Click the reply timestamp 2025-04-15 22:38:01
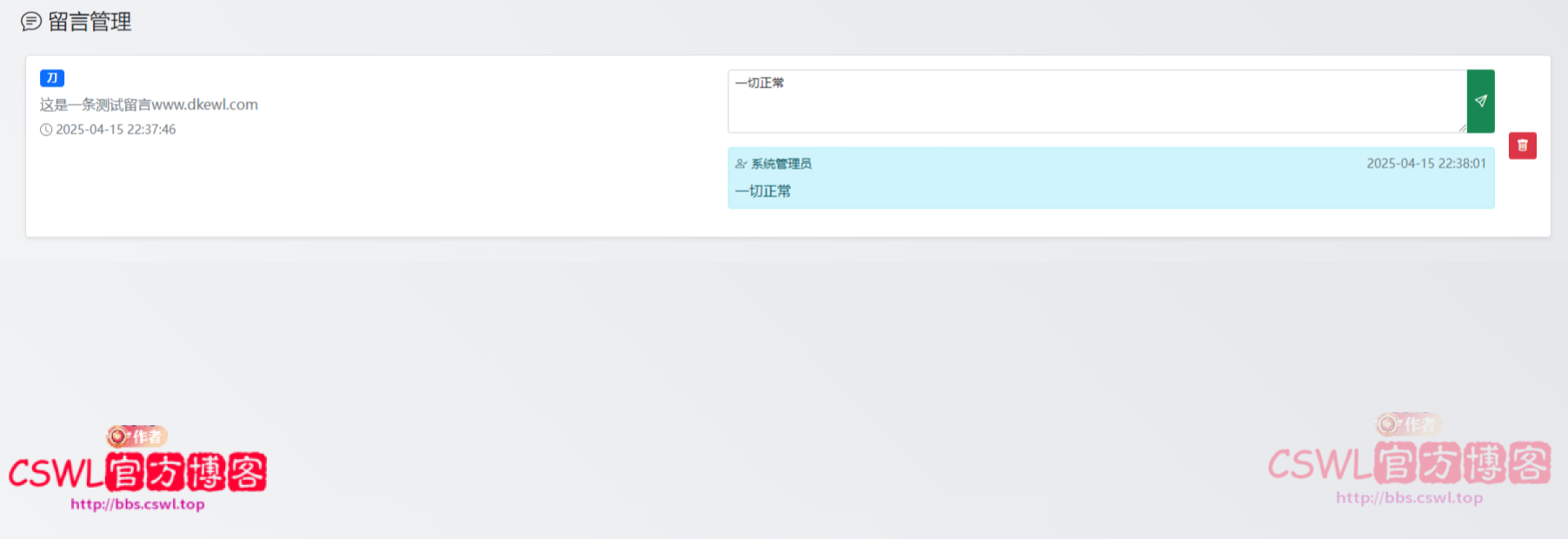 coord(1425,163)
